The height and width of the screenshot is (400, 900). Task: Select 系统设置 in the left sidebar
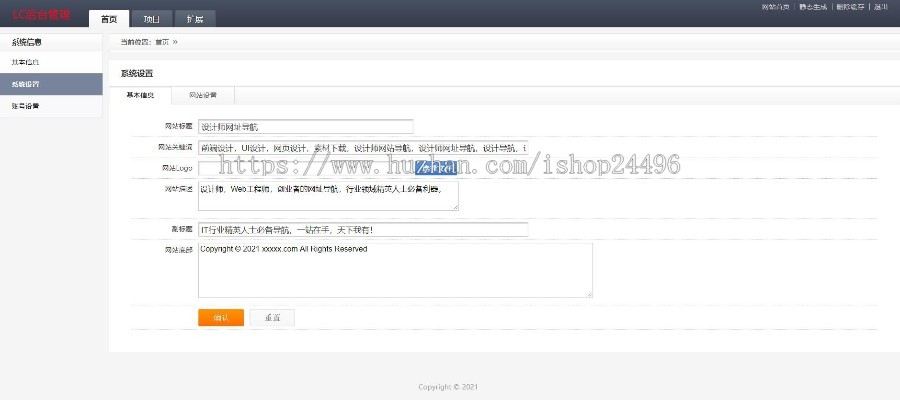coord(51,84)
